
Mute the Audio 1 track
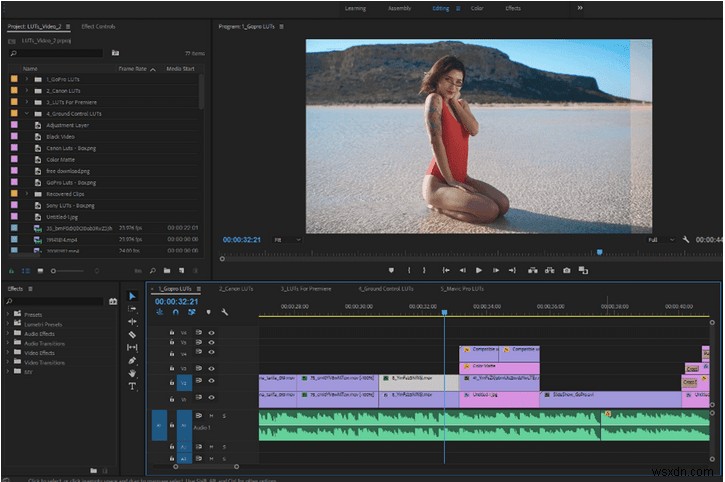pyautogui.click(x=211, y=415)
